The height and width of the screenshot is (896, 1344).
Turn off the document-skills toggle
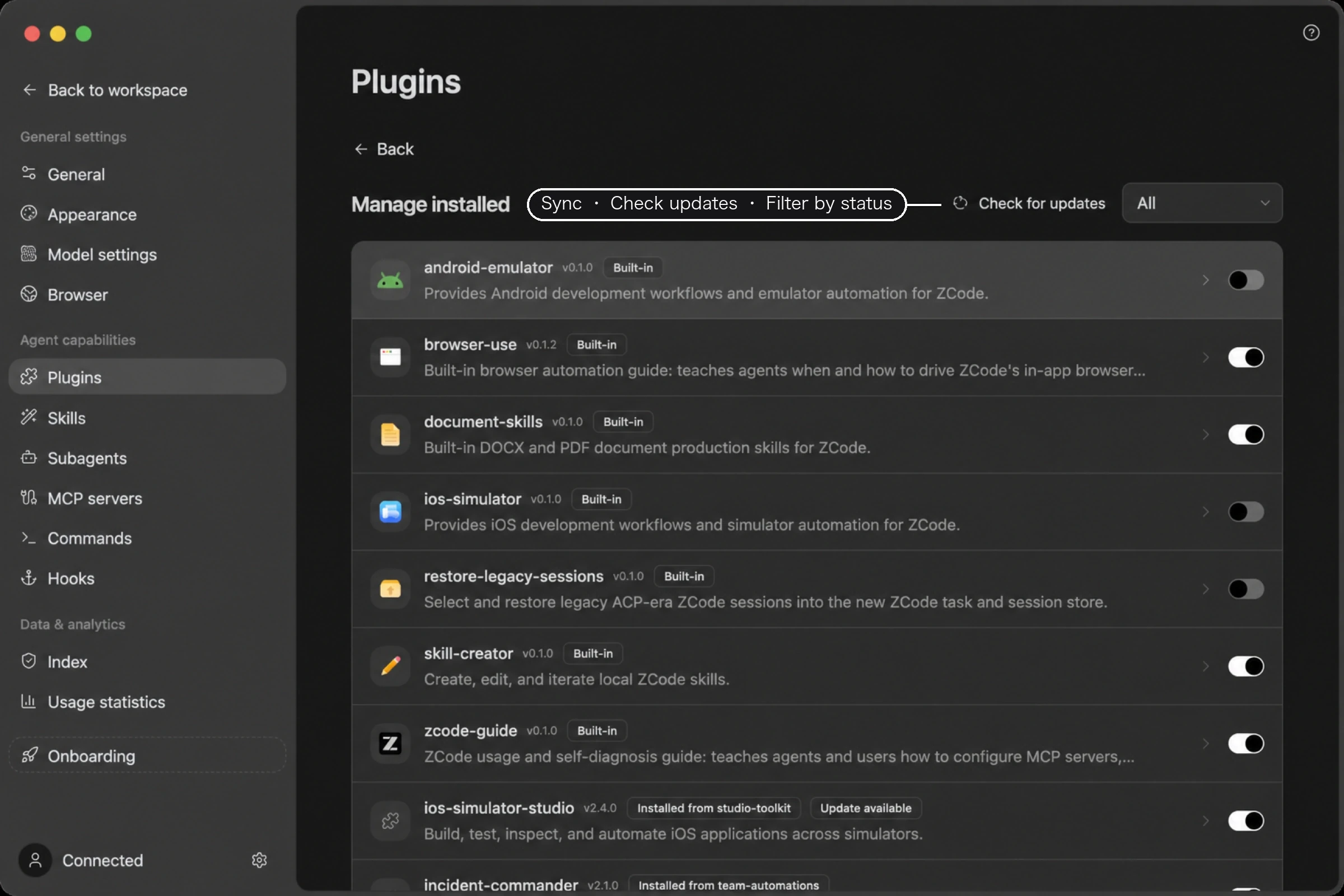coord(1245,435)
